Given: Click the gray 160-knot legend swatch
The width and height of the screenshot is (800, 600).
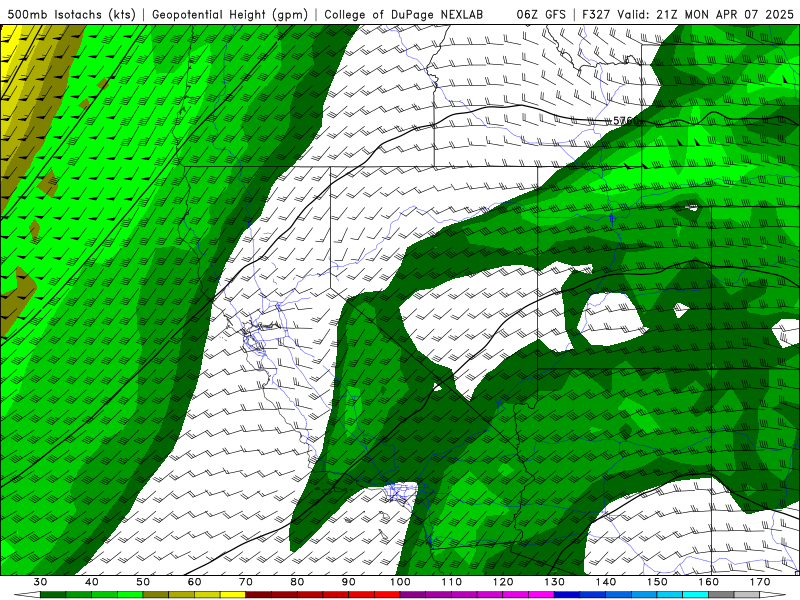Looking at the screenshot, I should click(x=721, y=595).
